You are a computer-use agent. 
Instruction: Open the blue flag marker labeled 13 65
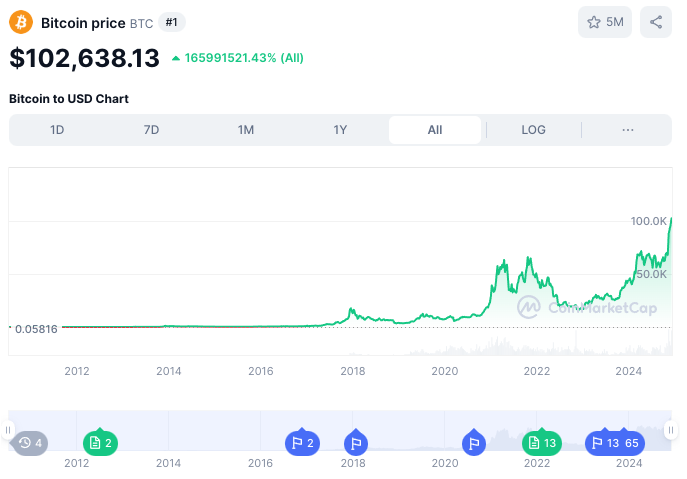615,442
